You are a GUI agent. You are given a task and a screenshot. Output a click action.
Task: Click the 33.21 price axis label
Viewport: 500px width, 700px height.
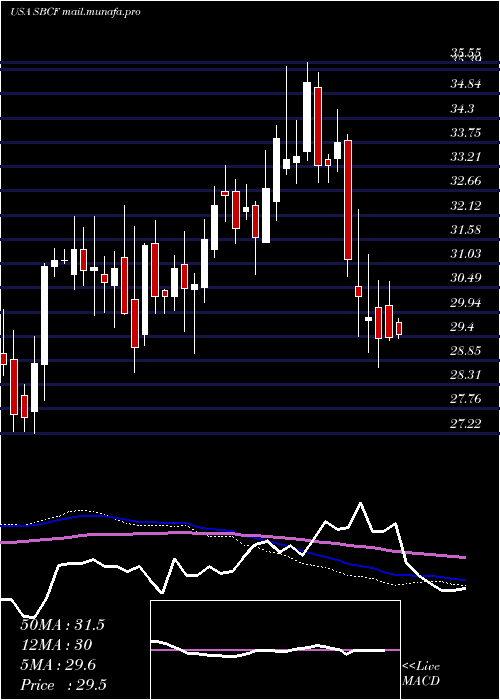click(x=466, y=157)
